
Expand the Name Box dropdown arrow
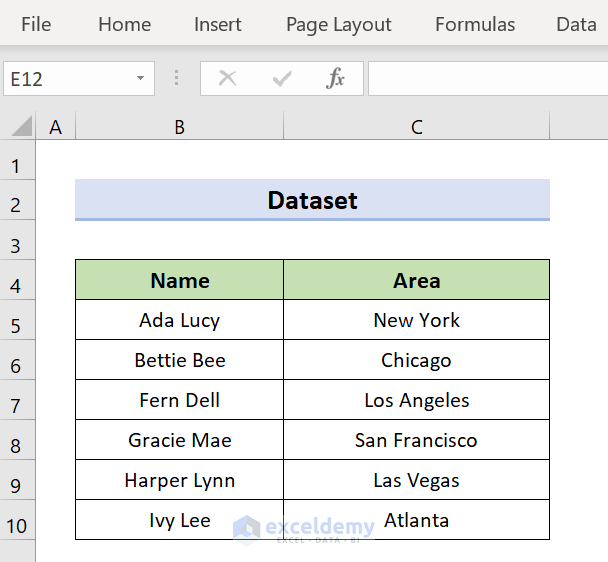click(140, 79)
